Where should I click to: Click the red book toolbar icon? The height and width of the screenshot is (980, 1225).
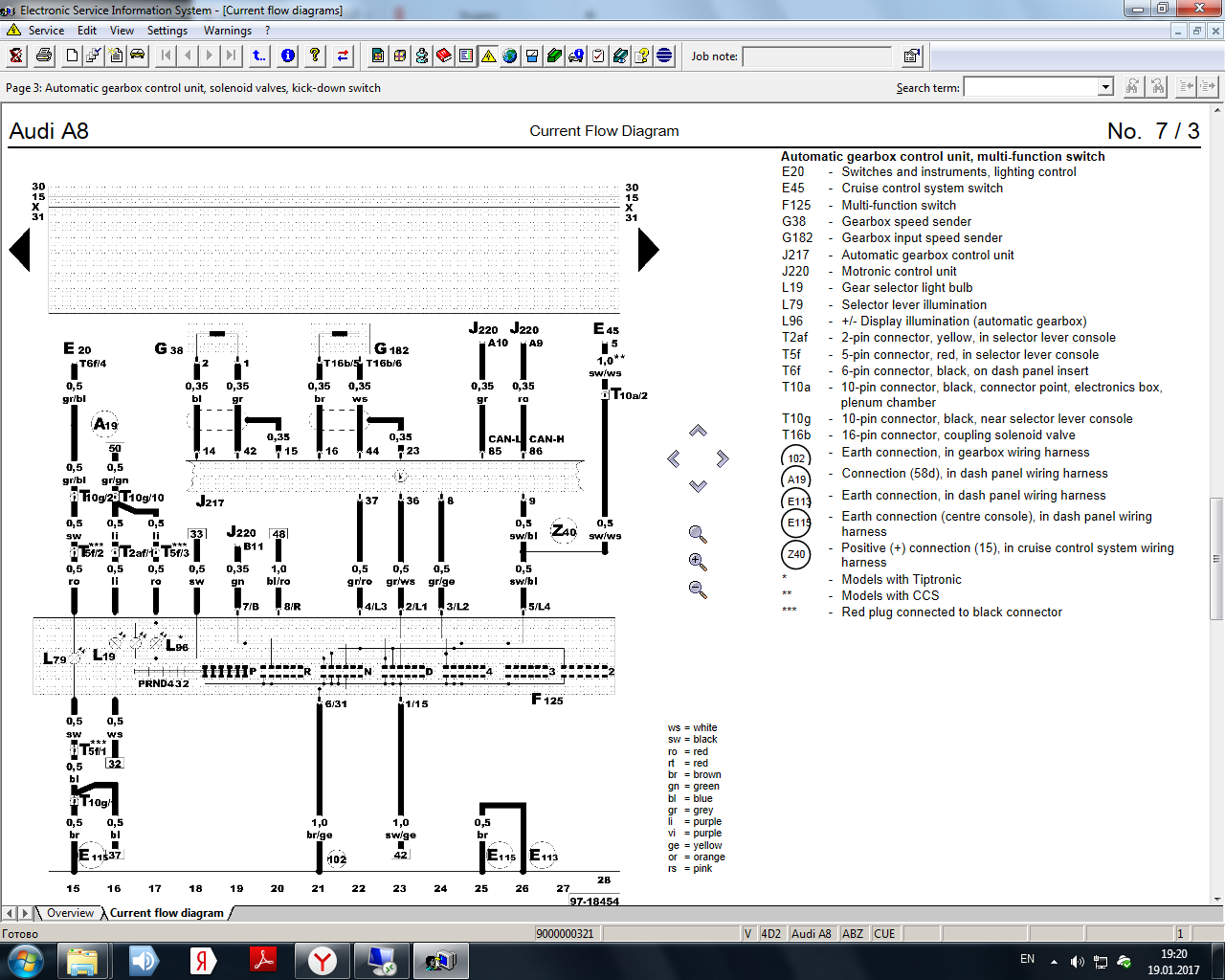tap(444, 56)
